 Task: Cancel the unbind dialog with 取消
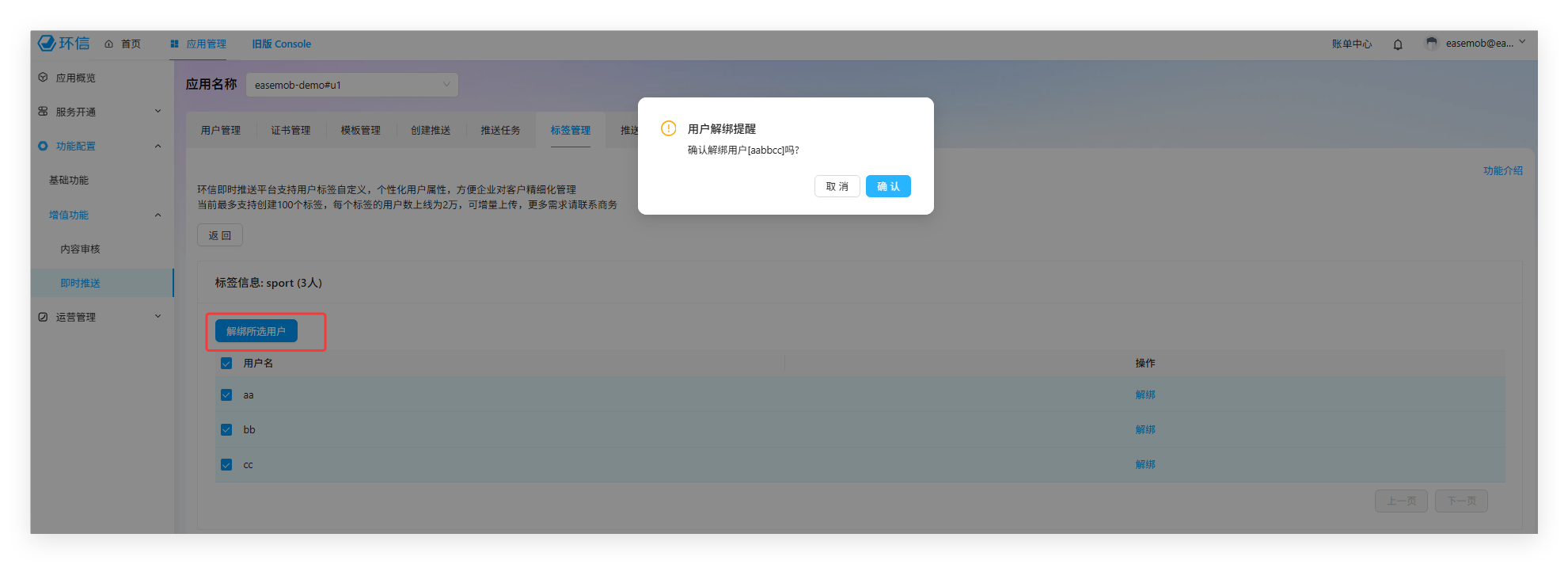(x=837, y=186)
